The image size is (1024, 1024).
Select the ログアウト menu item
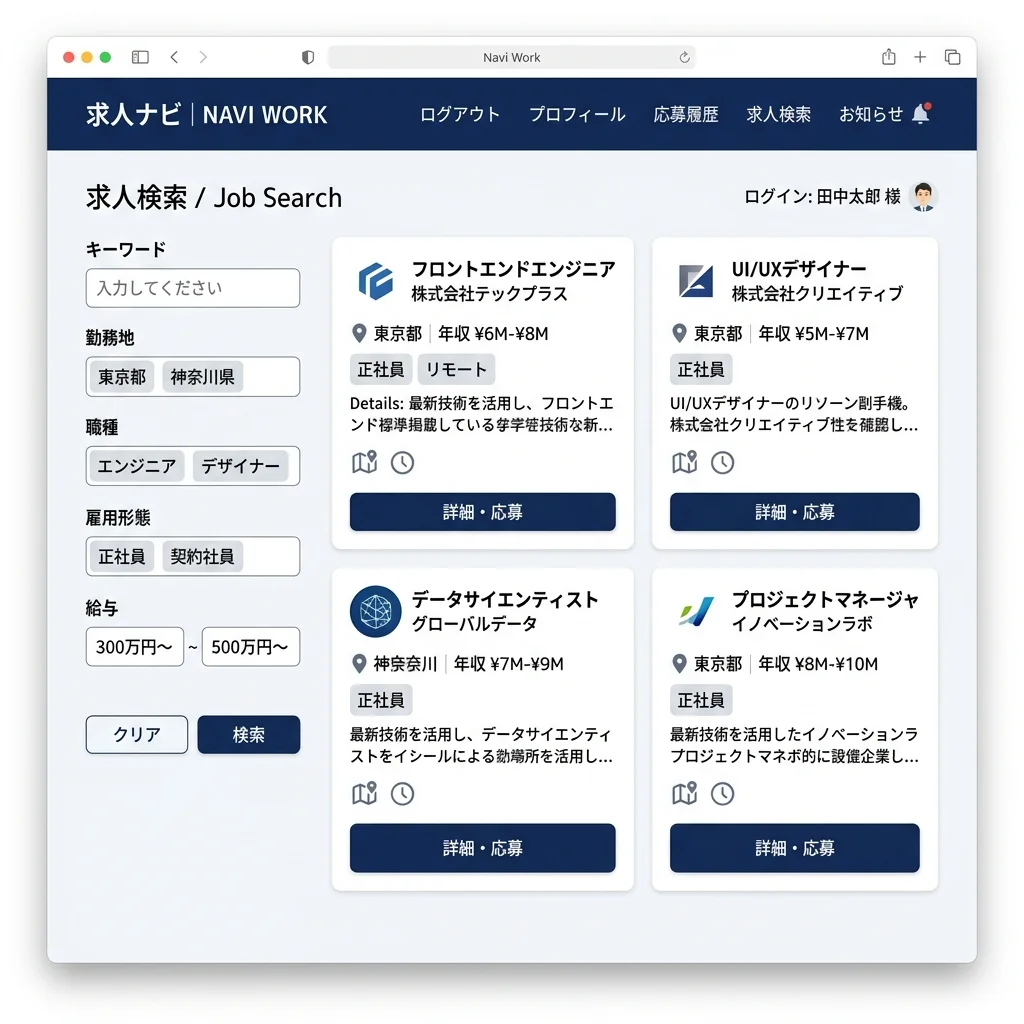click(x=460, y=114)
